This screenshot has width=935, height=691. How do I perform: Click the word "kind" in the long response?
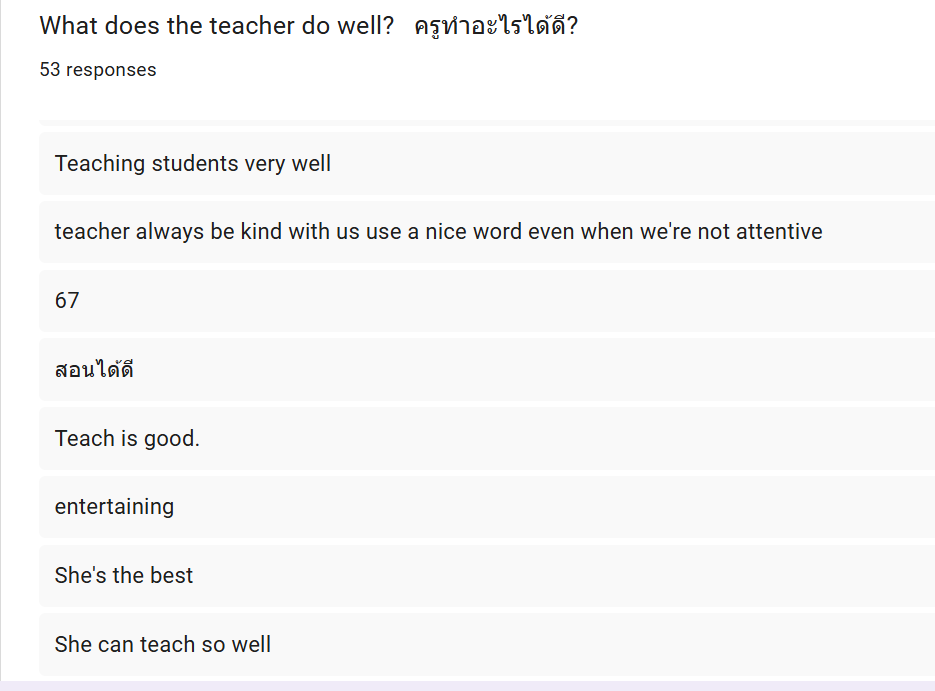coord(262,232)
